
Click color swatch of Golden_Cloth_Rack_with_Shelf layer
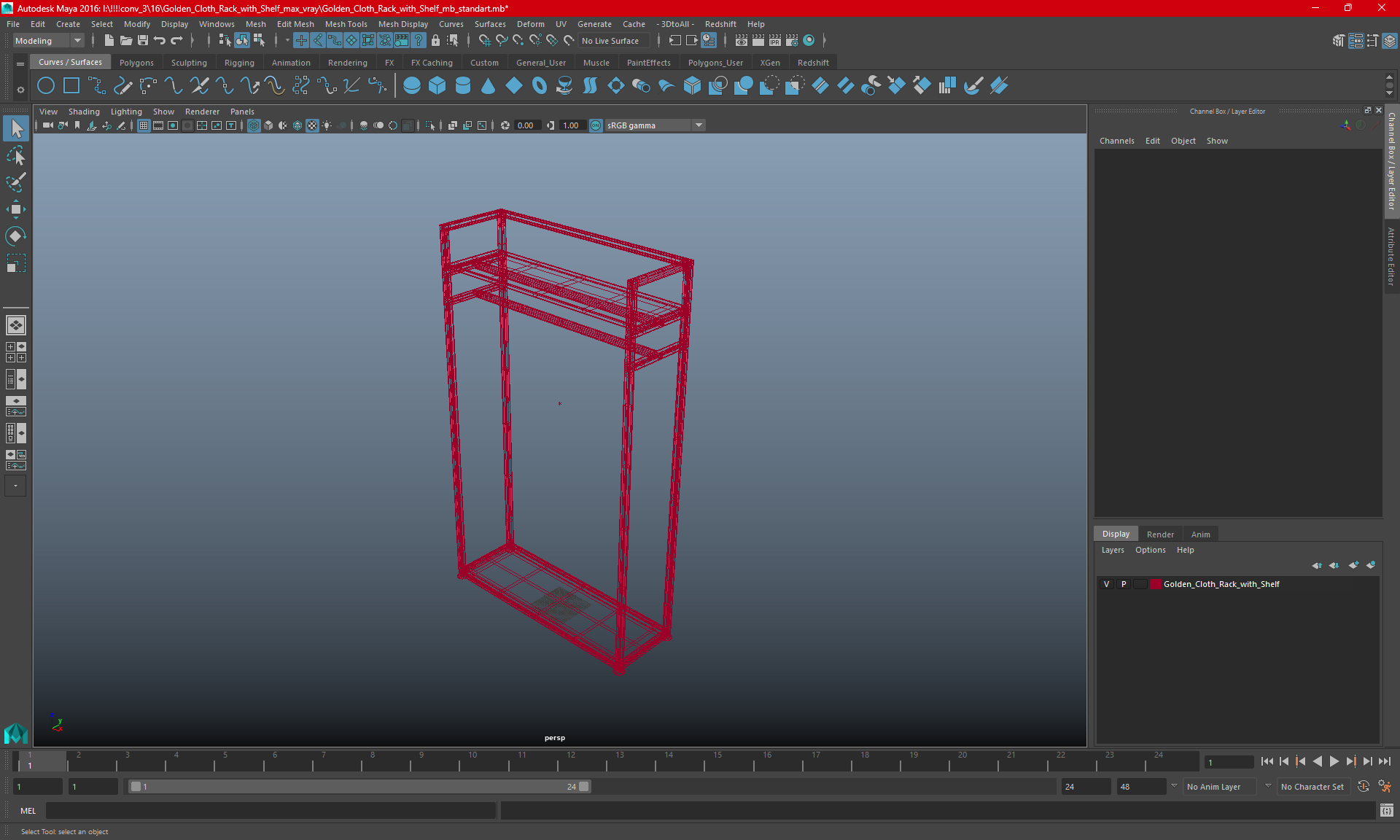point(1156,584)
